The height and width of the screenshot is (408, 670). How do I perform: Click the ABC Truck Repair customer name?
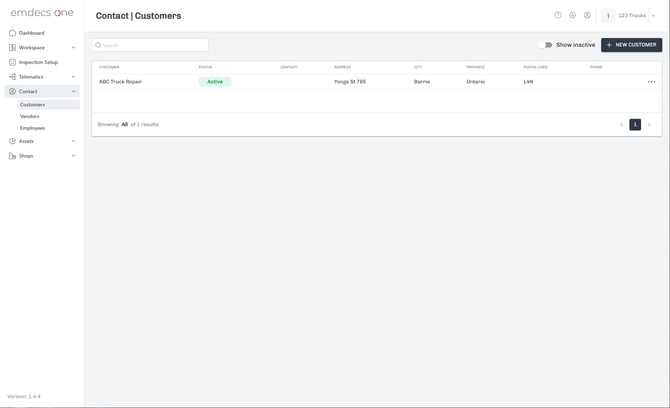pyautogui.click(x=120, y=82)
